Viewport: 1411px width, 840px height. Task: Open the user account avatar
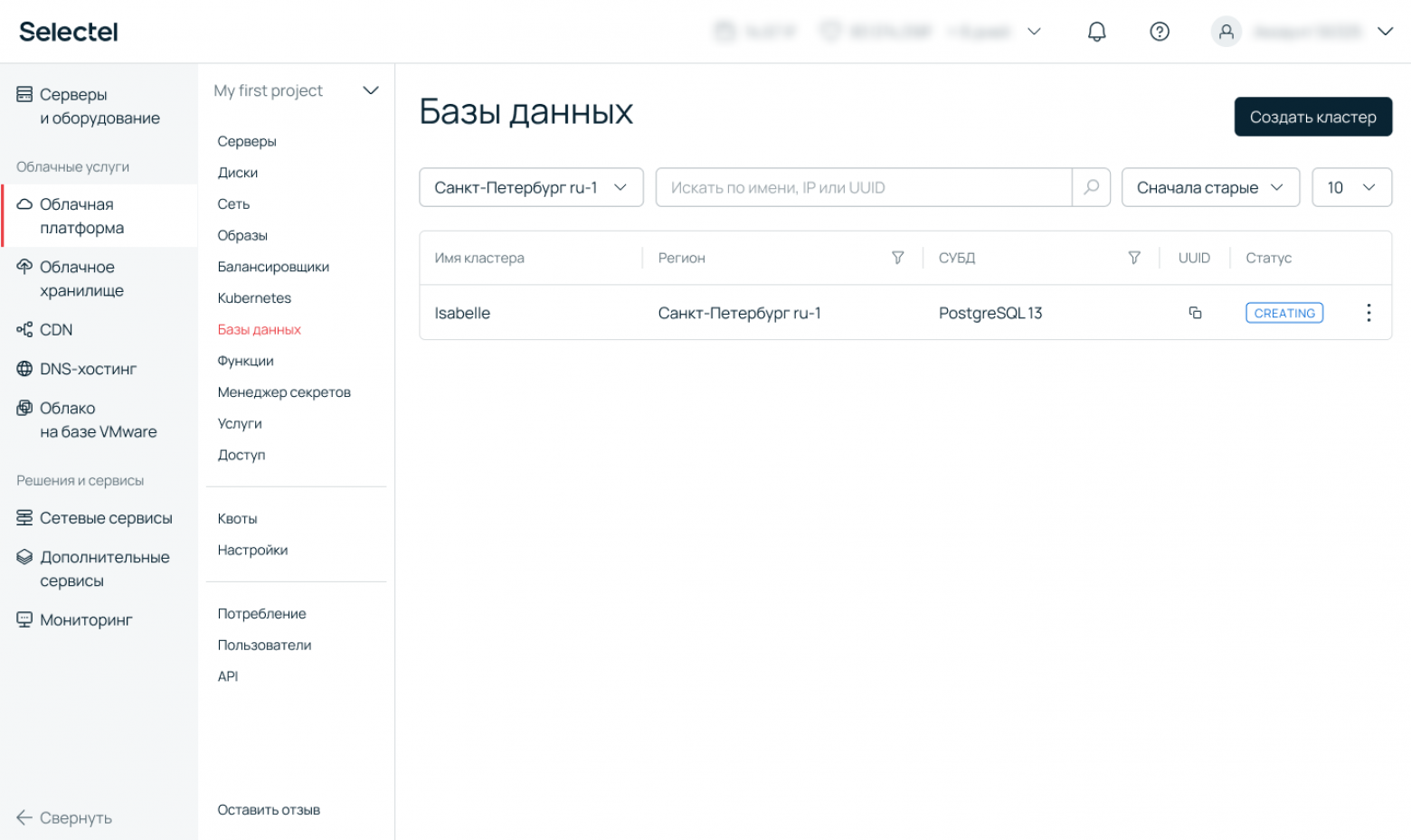coord(1226,32)
